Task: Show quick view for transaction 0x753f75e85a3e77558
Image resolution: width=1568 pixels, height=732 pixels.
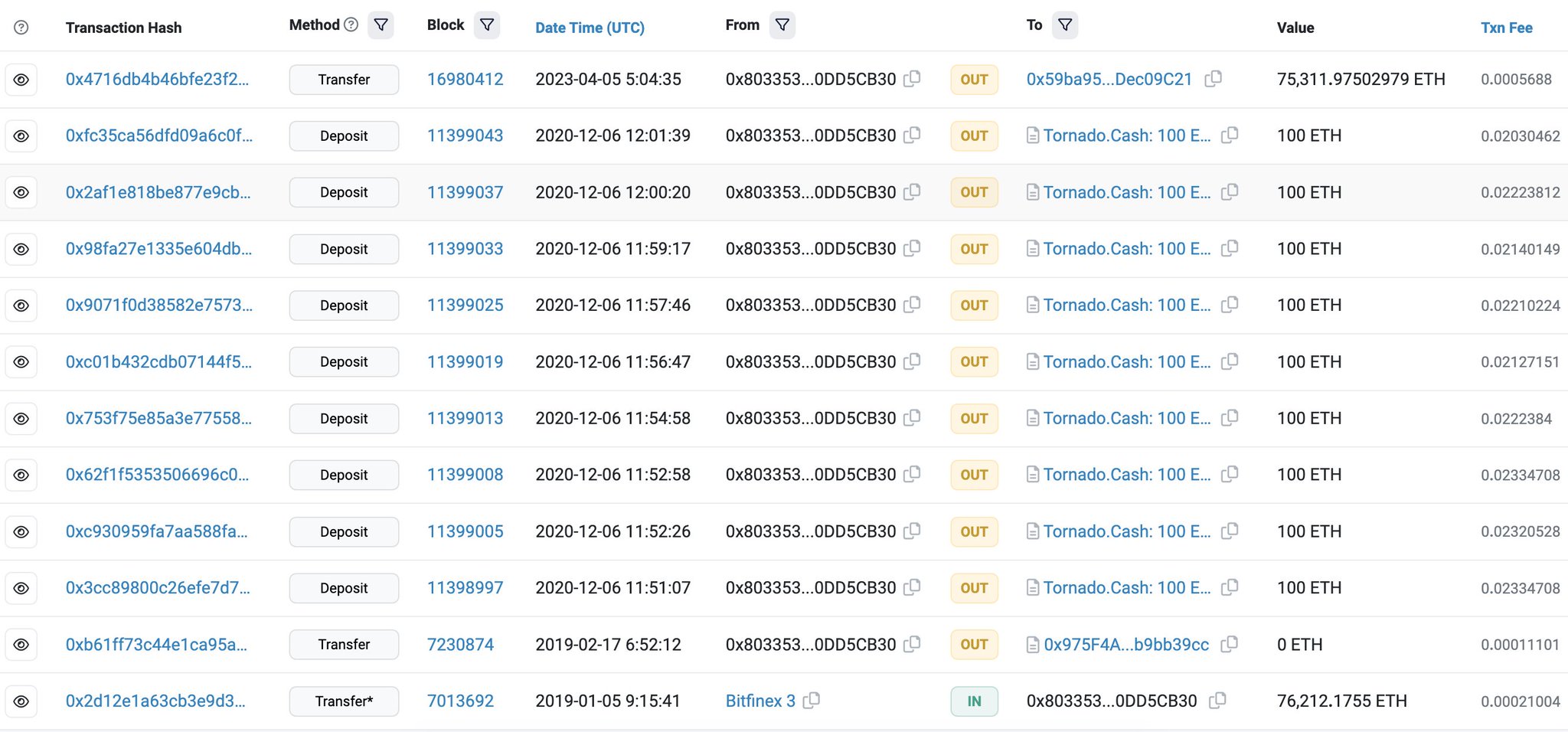Action: tap(21, 419)
